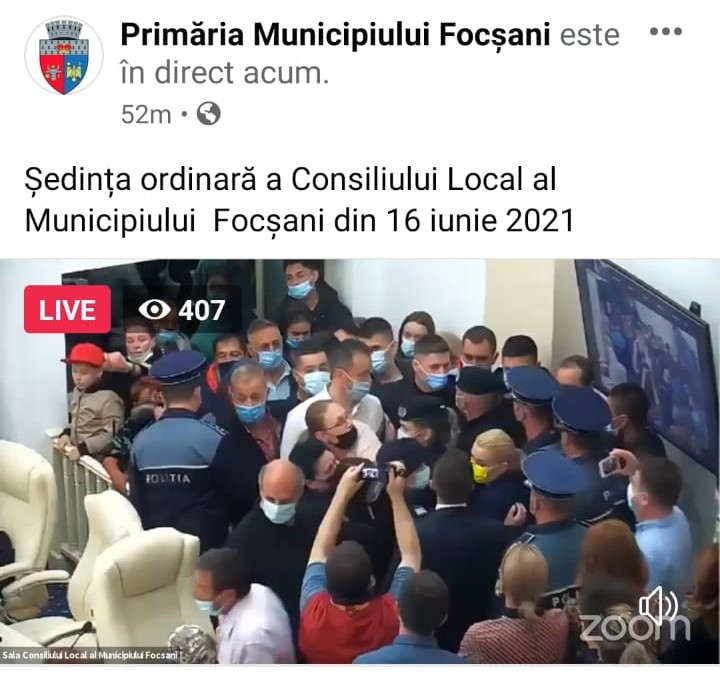
Task: Click the 407 viewers number
Action: pos(202,310)
